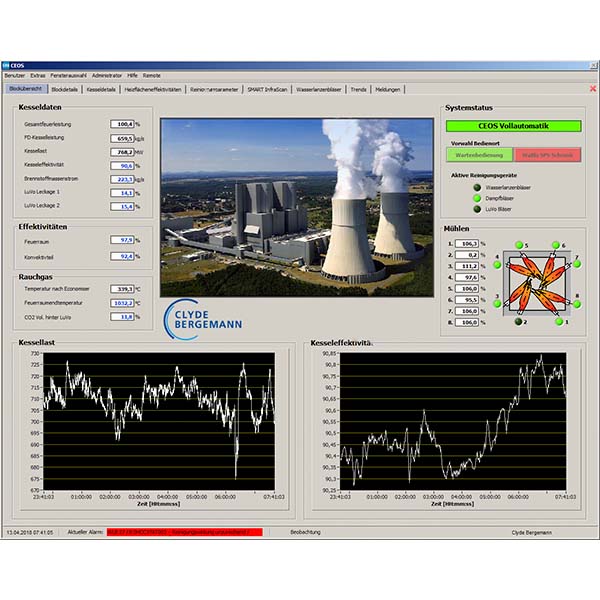Close the tab view with red X

click(593, 89)
